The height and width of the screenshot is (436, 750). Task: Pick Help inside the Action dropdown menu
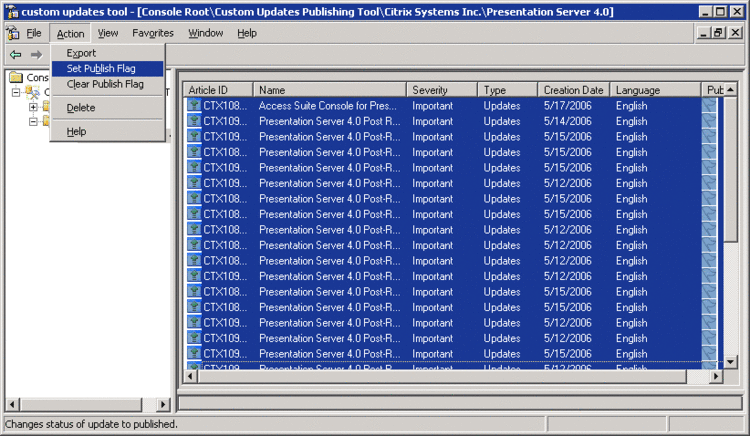tap(108, 131)
